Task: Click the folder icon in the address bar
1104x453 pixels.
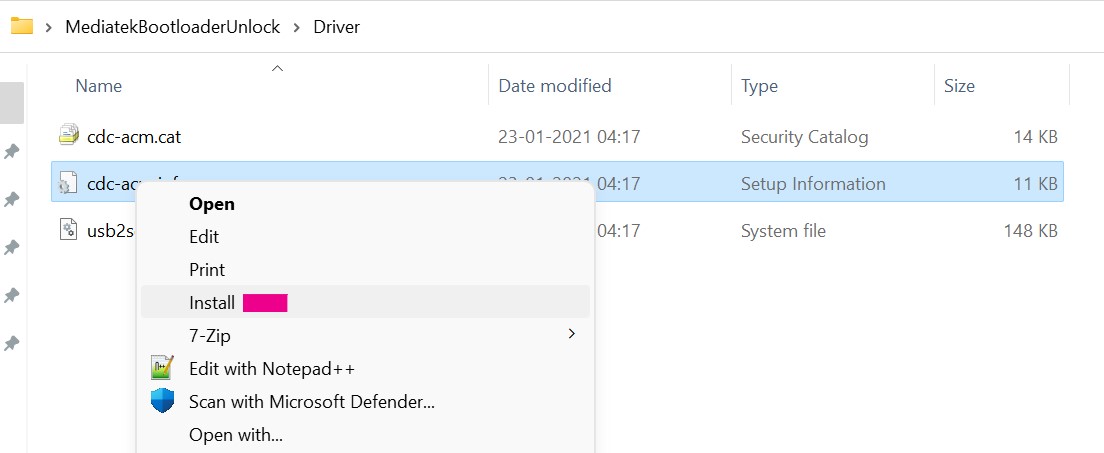Action: pyautogui.click(x=22, y=27)
